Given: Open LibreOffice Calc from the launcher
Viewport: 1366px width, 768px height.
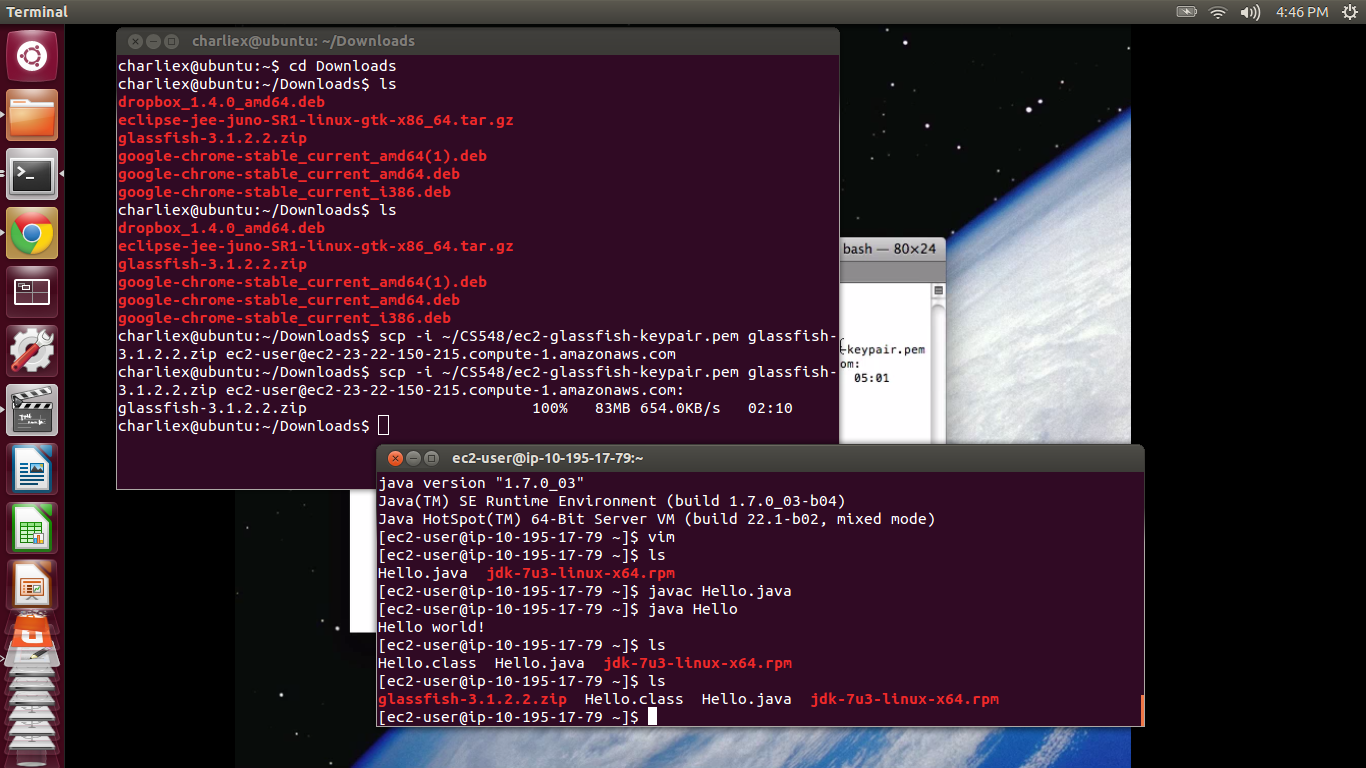Looking at the screenshot, I should (x=32, y=525).
